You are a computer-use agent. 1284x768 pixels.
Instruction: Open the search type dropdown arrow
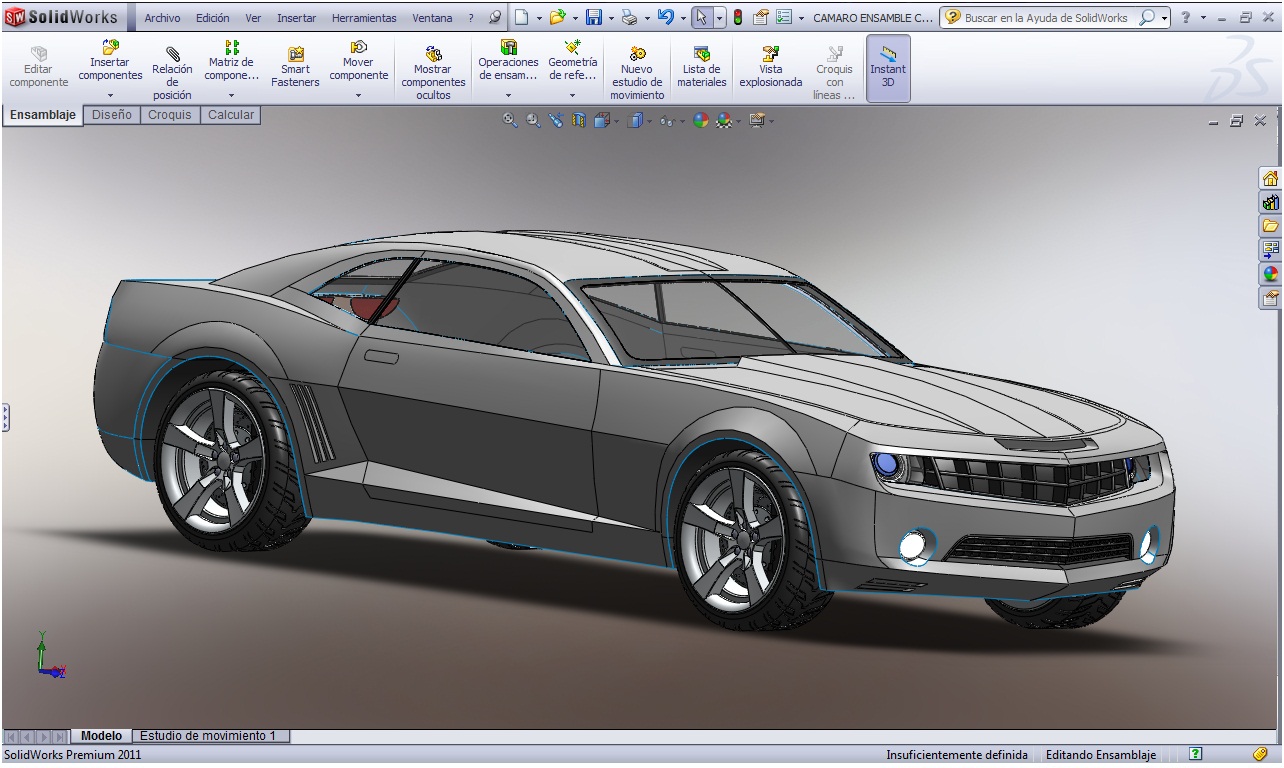tap(1165, 18)
